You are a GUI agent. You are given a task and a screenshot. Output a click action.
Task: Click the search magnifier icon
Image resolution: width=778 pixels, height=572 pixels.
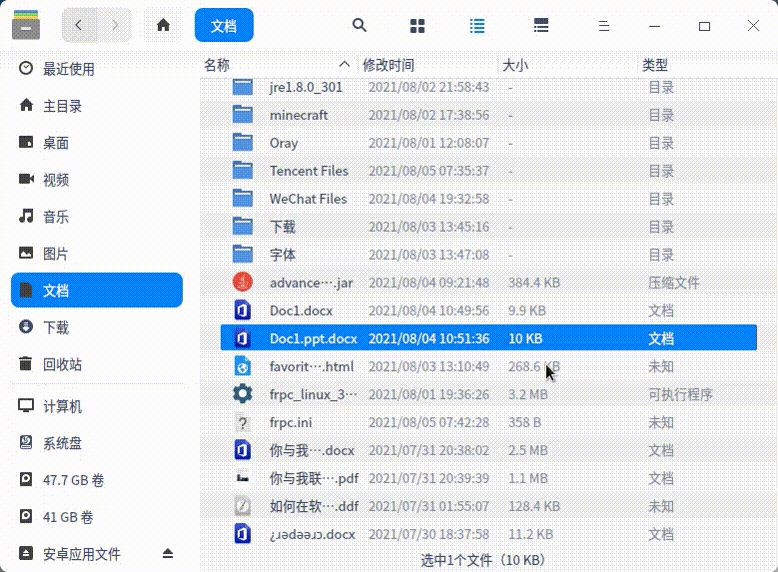[360, 25]
